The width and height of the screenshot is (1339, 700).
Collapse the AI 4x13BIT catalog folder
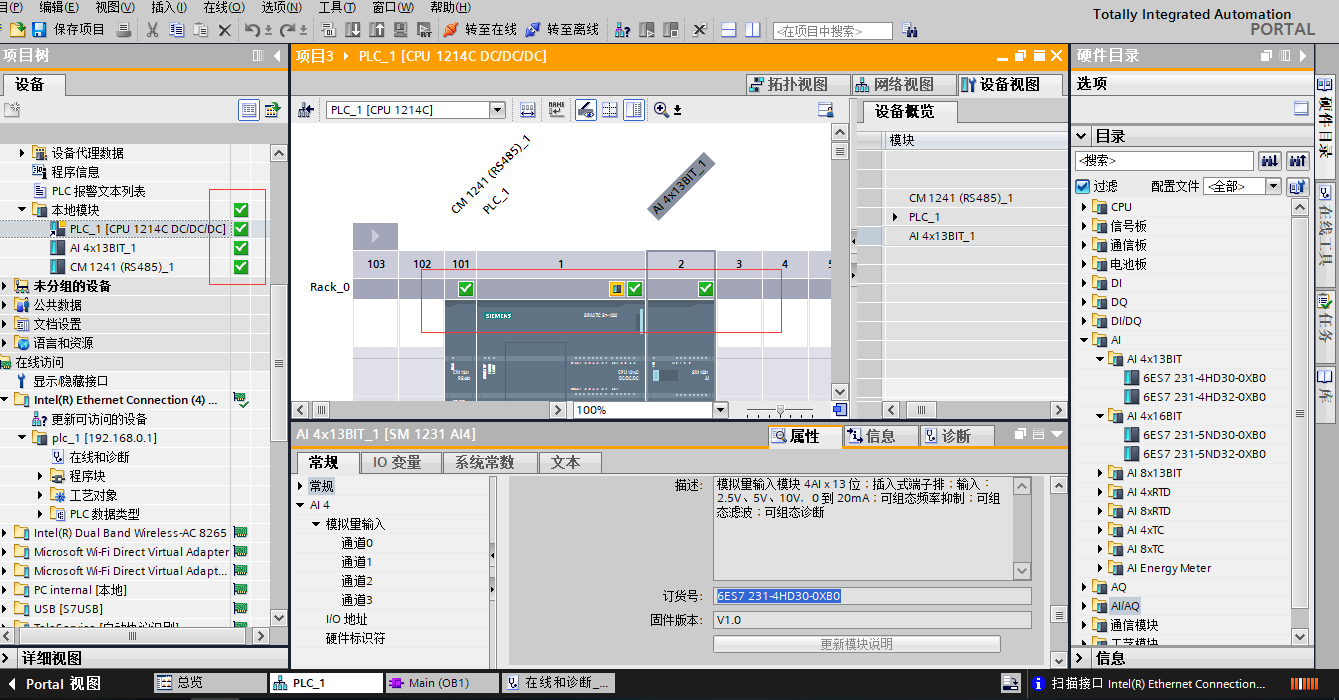pyautogui.click(x=1100, y=359)
